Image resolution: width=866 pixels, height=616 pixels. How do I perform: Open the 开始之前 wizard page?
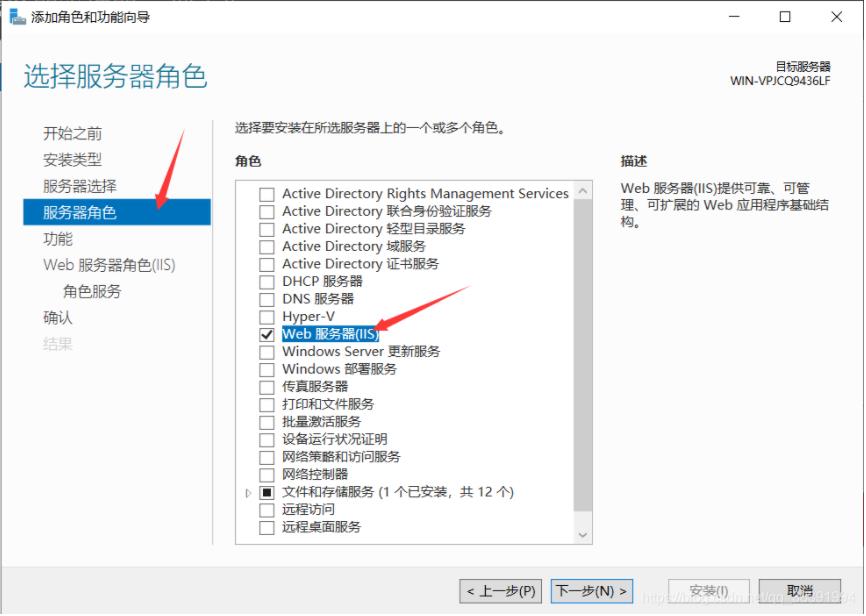(x=72, y=133)
